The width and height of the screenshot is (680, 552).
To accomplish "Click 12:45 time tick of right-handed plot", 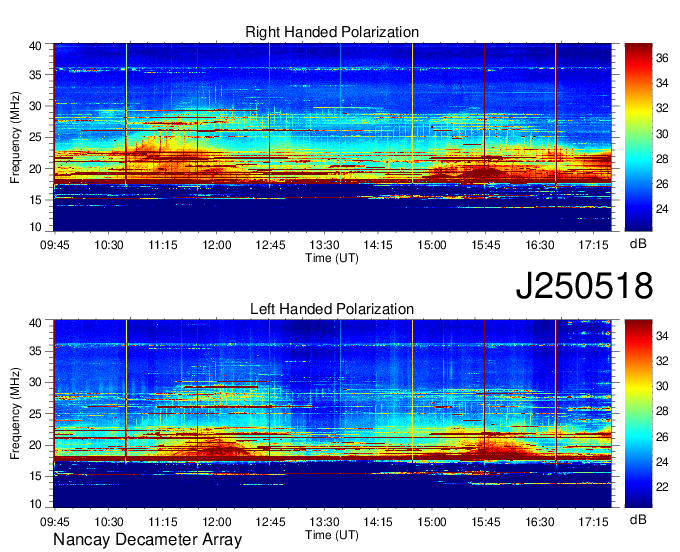I will pos(271,245).
